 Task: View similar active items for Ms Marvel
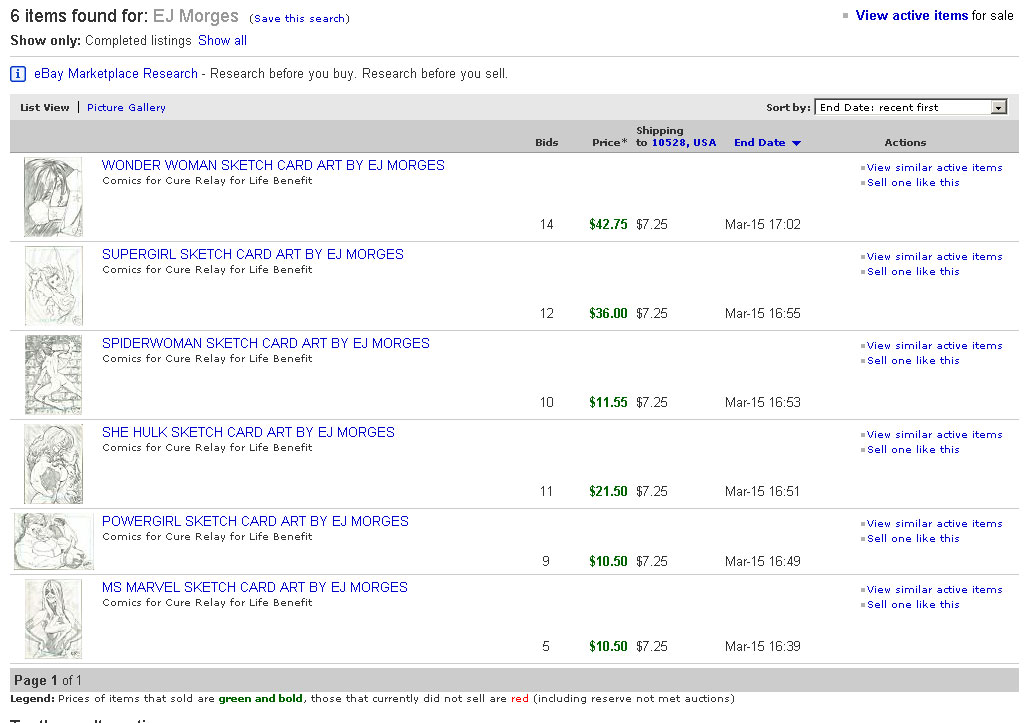(x=934, y=589)
